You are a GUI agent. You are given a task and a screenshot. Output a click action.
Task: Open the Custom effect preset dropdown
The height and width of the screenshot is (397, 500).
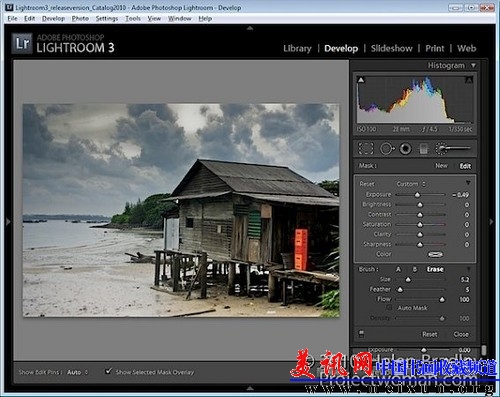(x=411, y=184)
